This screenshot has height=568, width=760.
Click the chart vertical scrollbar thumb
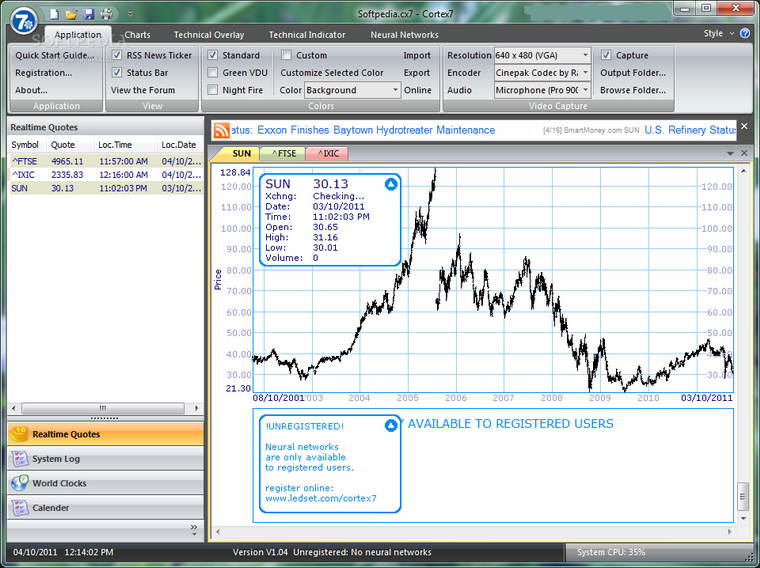[743, 496]
